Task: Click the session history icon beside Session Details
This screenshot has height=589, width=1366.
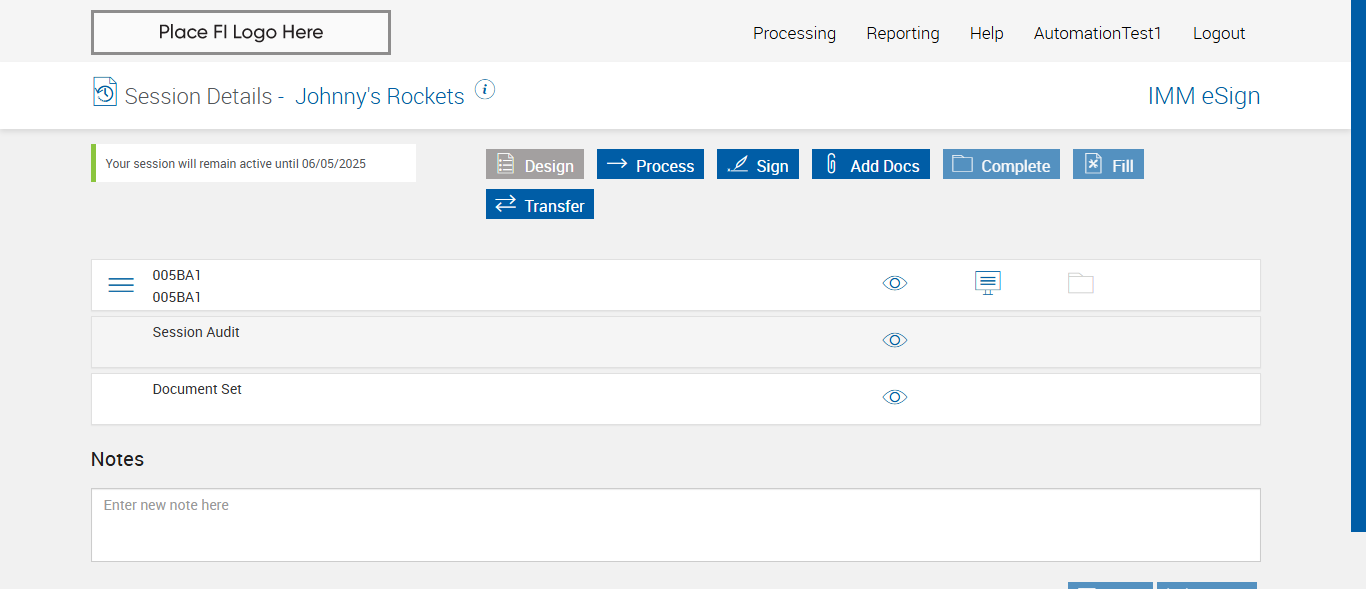Action: point(105,92)
